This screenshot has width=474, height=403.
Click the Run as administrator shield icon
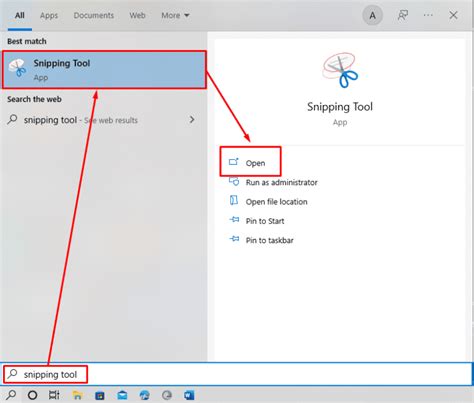[x=234, y=182]
